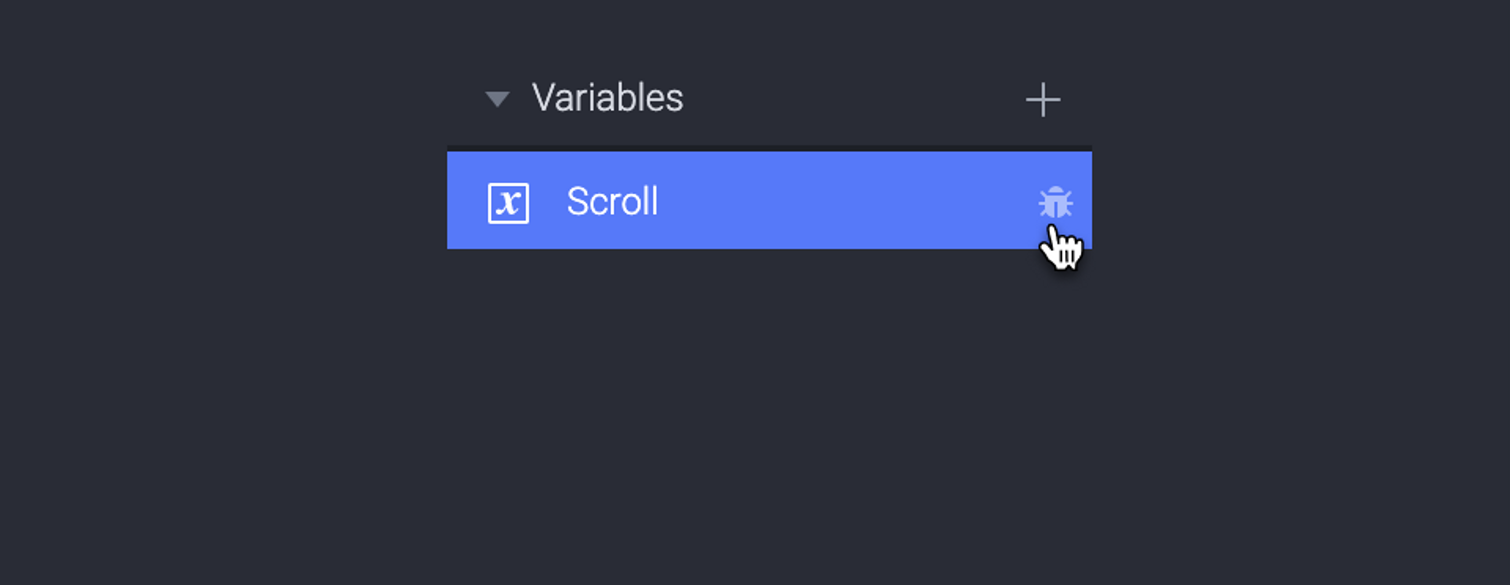This screenshot has width=1510, height=585.
Task: Click the x variable icon beside Scroll
Action: 508,203
